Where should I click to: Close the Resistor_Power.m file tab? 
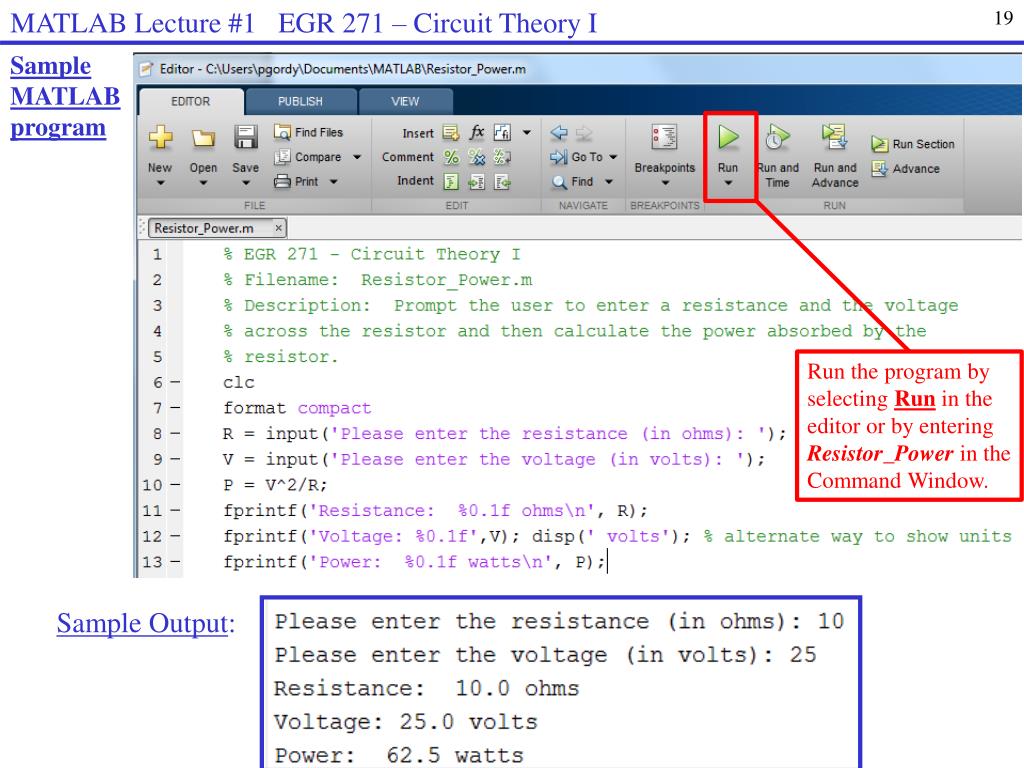point(278,228)
